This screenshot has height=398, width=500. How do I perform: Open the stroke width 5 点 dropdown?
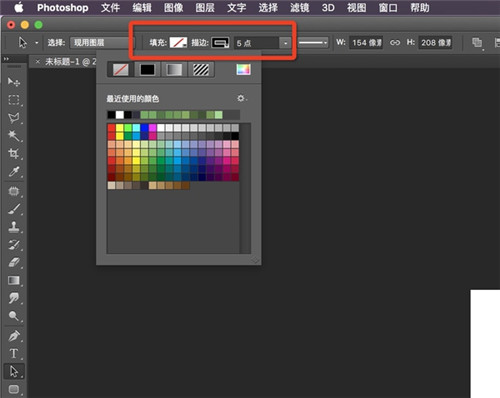[x=285, y=43]
